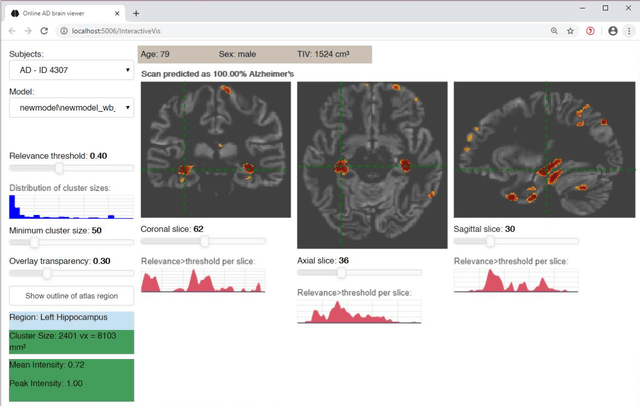Open the Chrome three-dot menu
This screenshot has height=406, width=640.
click(x=628, y=31)
